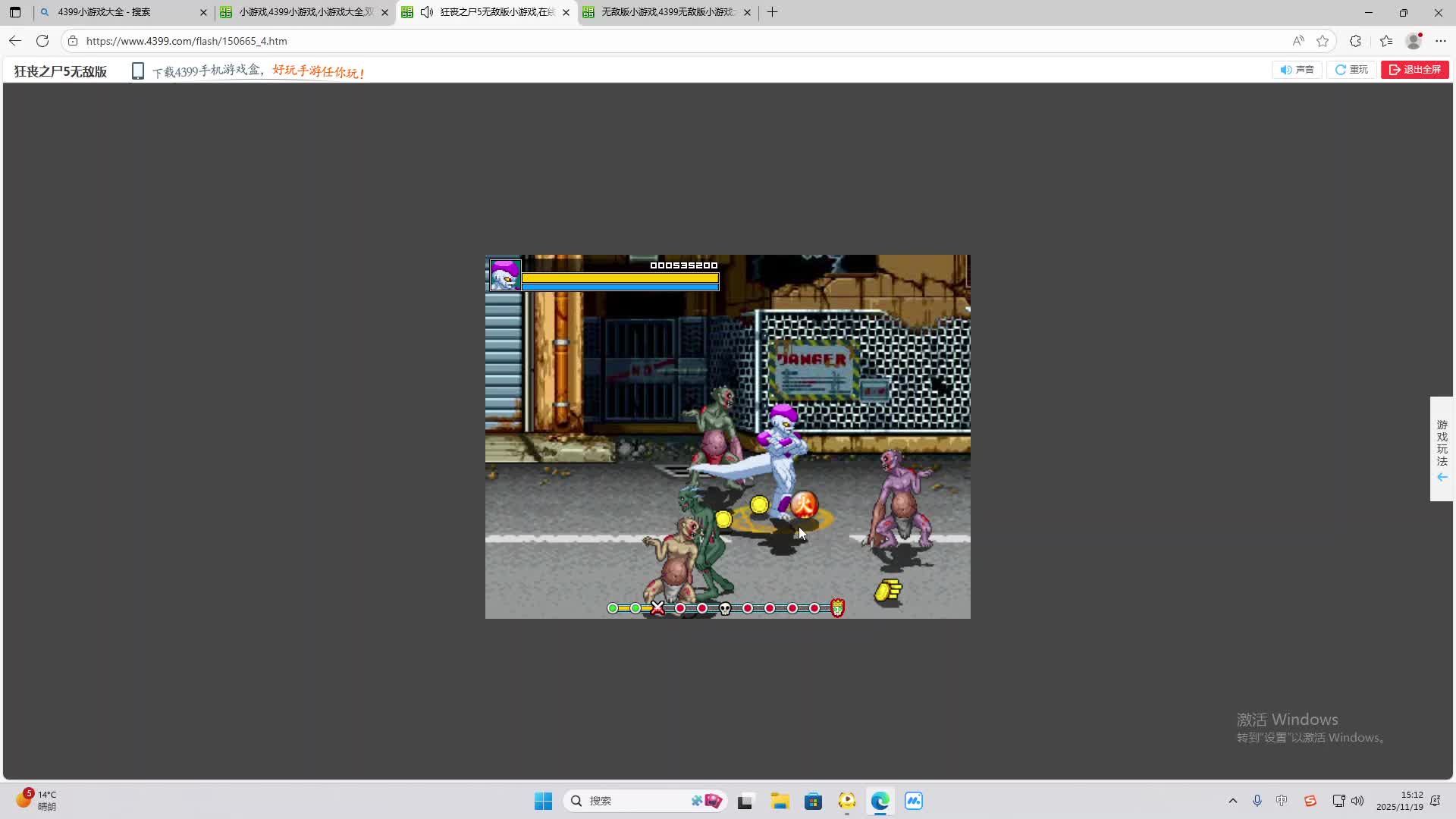Viewport: 1456px width, 819px height.
Task: Open File Explorer from taskbar
Action: [x=780, y=801]
